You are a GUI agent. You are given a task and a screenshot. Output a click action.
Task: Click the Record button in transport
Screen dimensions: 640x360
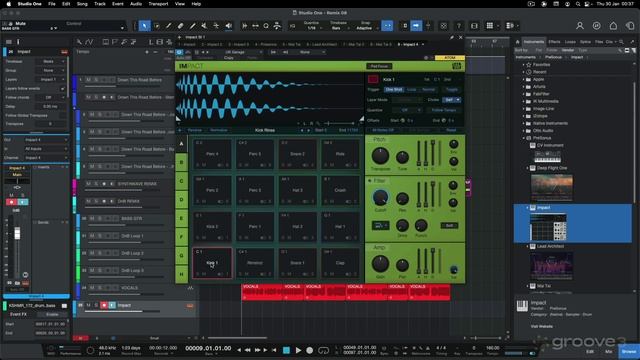coord(310,350)
